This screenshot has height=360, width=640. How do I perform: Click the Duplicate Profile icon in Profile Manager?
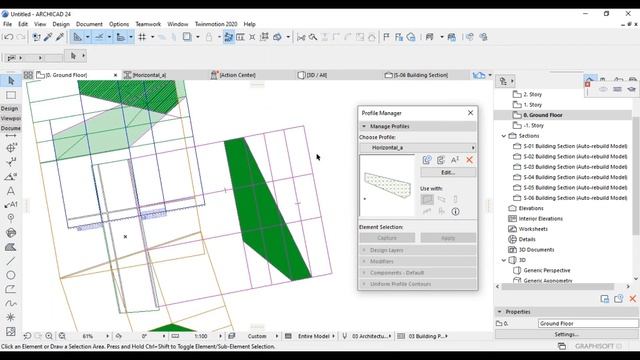pyautogui.click(x=441, y=160)
